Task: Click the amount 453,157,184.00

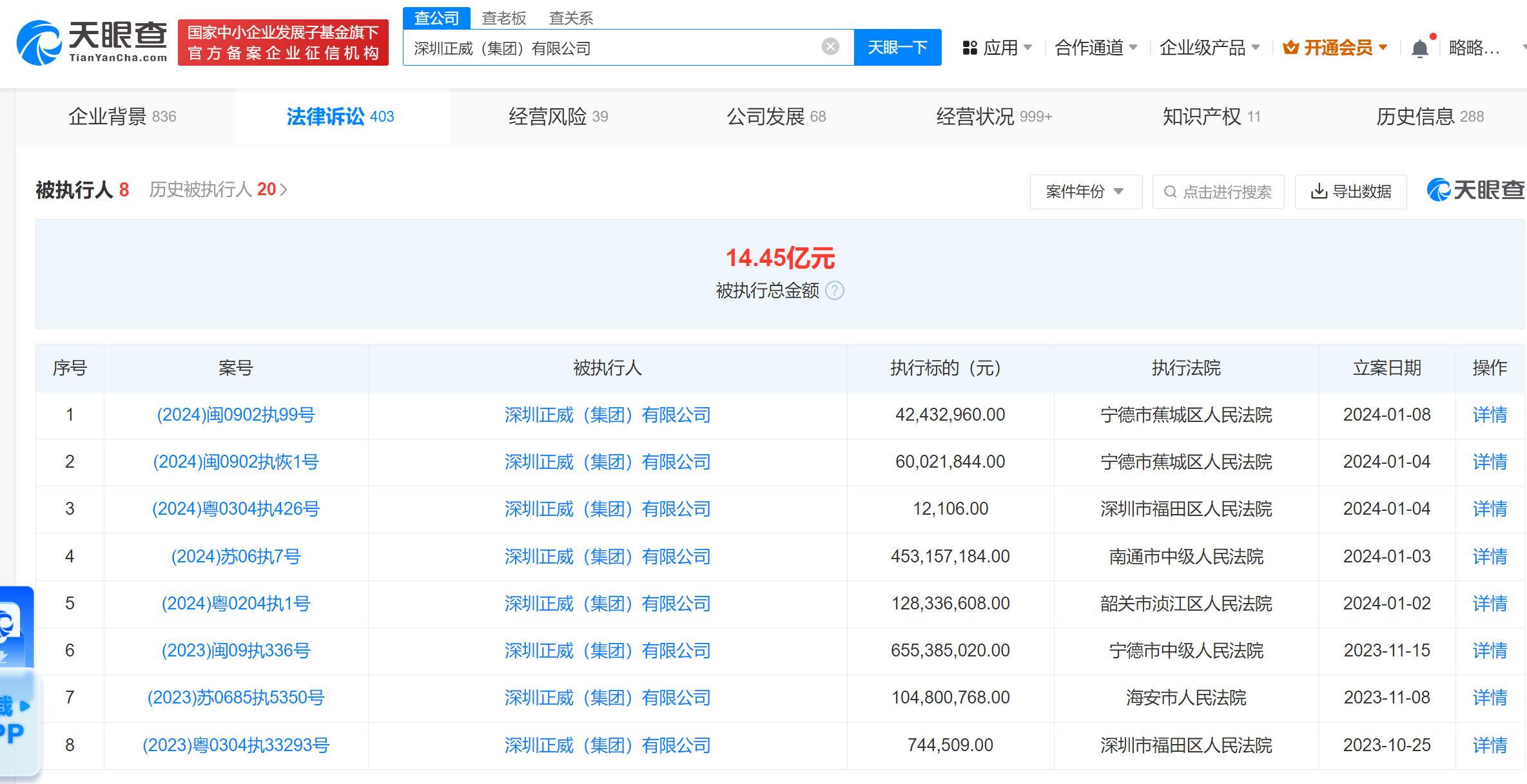Action: coord(950,557)
